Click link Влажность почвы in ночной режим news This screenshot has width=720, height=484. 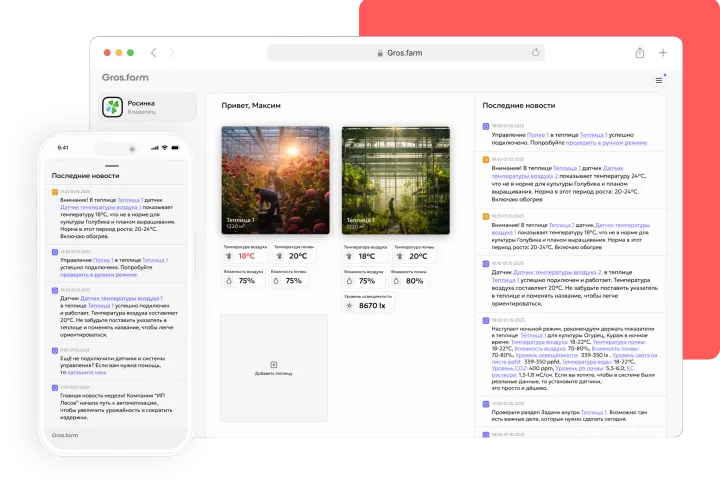pos(615,349)
